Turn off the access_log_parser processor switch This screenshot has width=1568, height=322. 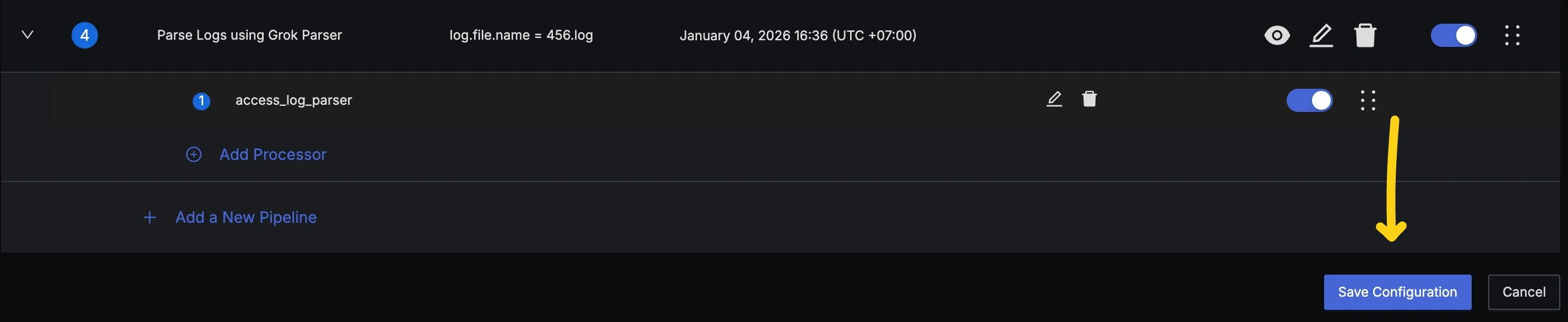point(1309,100)
